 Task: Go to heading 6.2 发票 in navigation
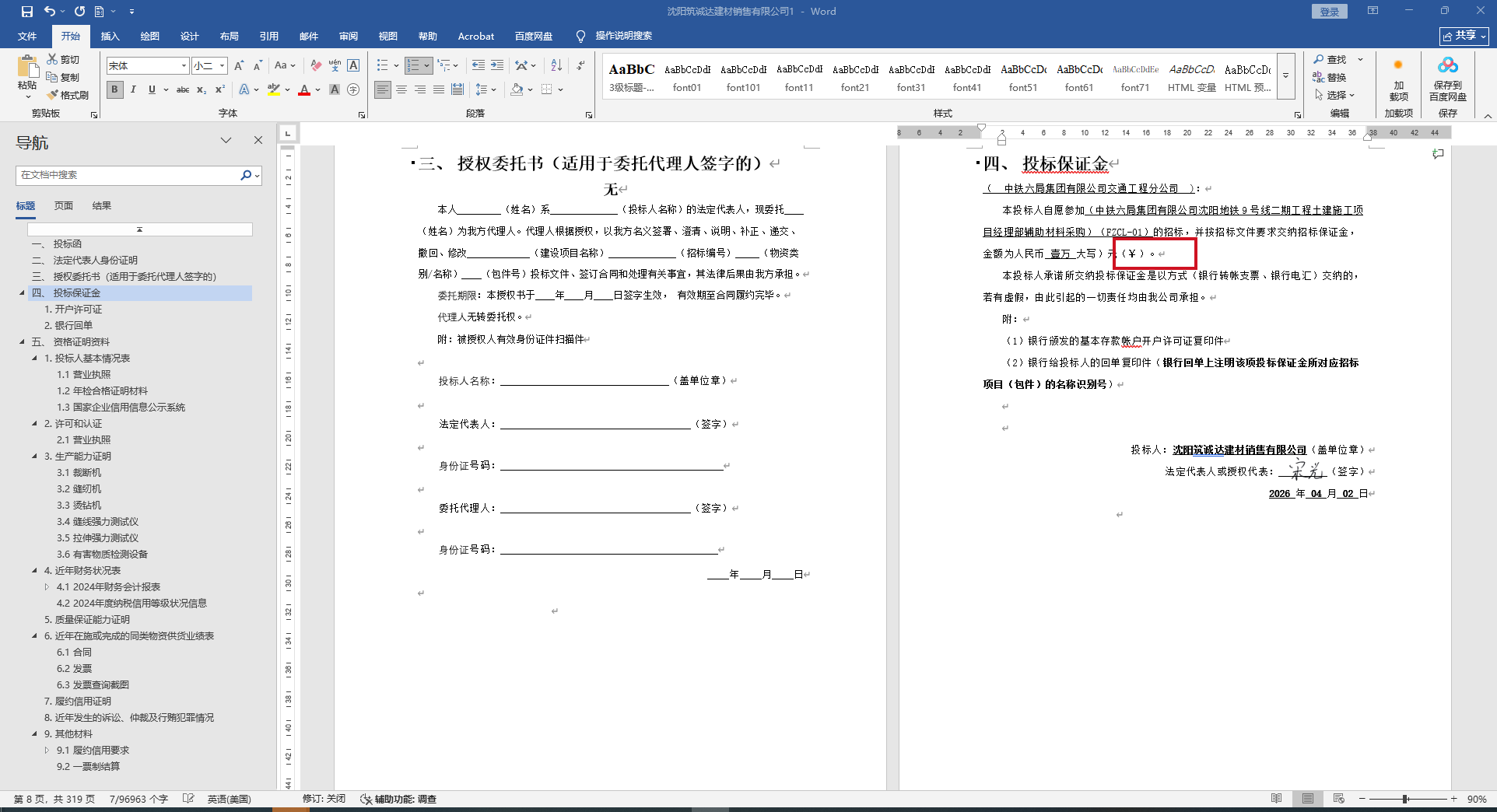(x=75, y=669)
